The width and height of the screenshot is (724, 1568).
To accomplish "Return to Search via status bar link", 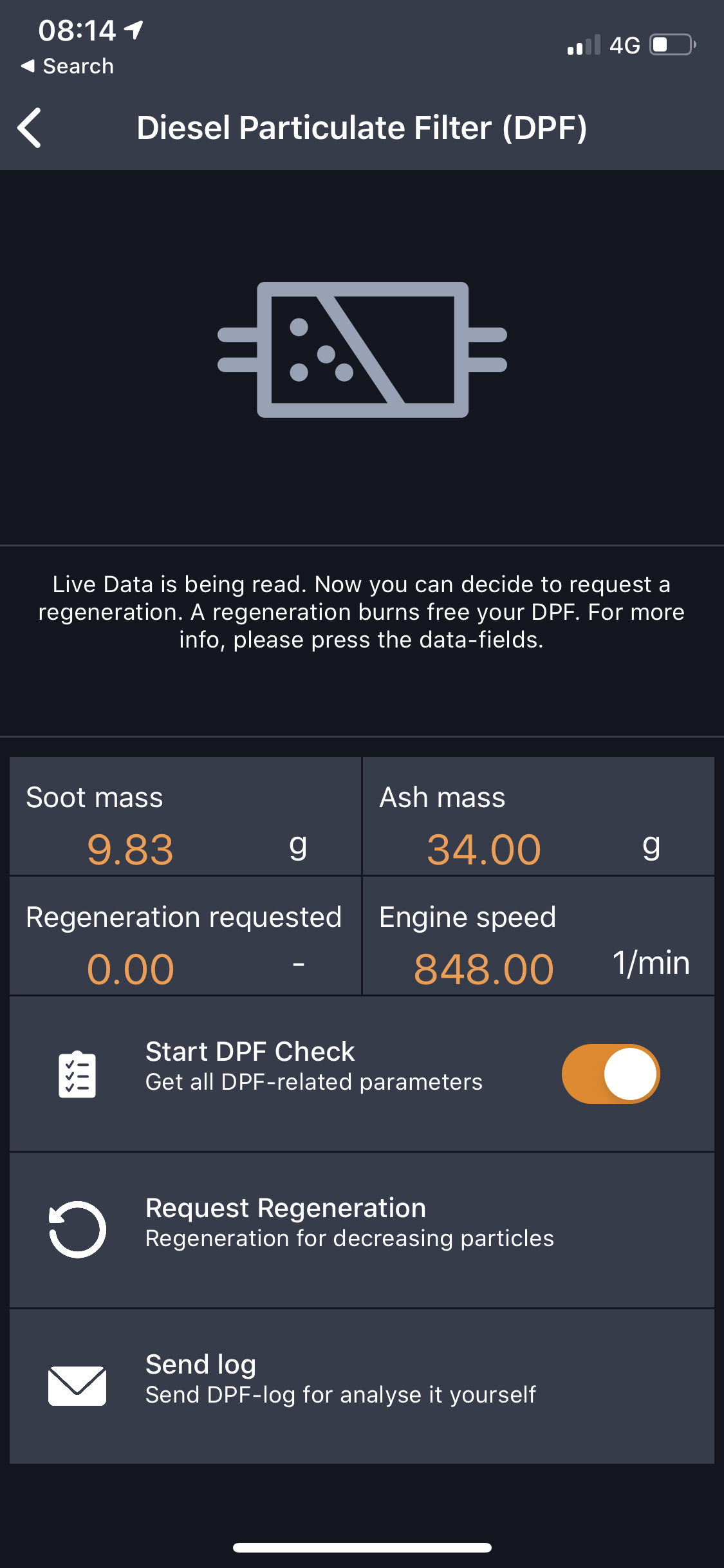I will pos(68,66).
